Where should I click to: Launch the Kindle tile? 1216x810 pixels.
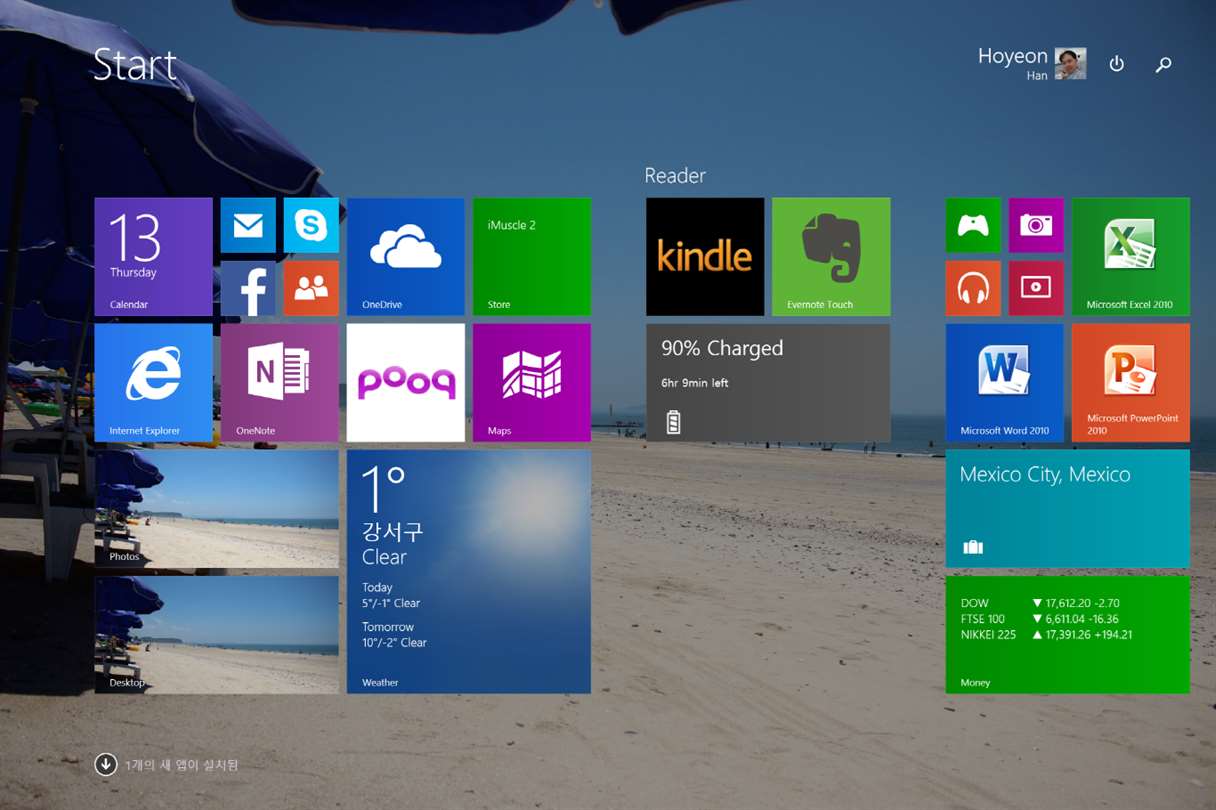[705, 257]
